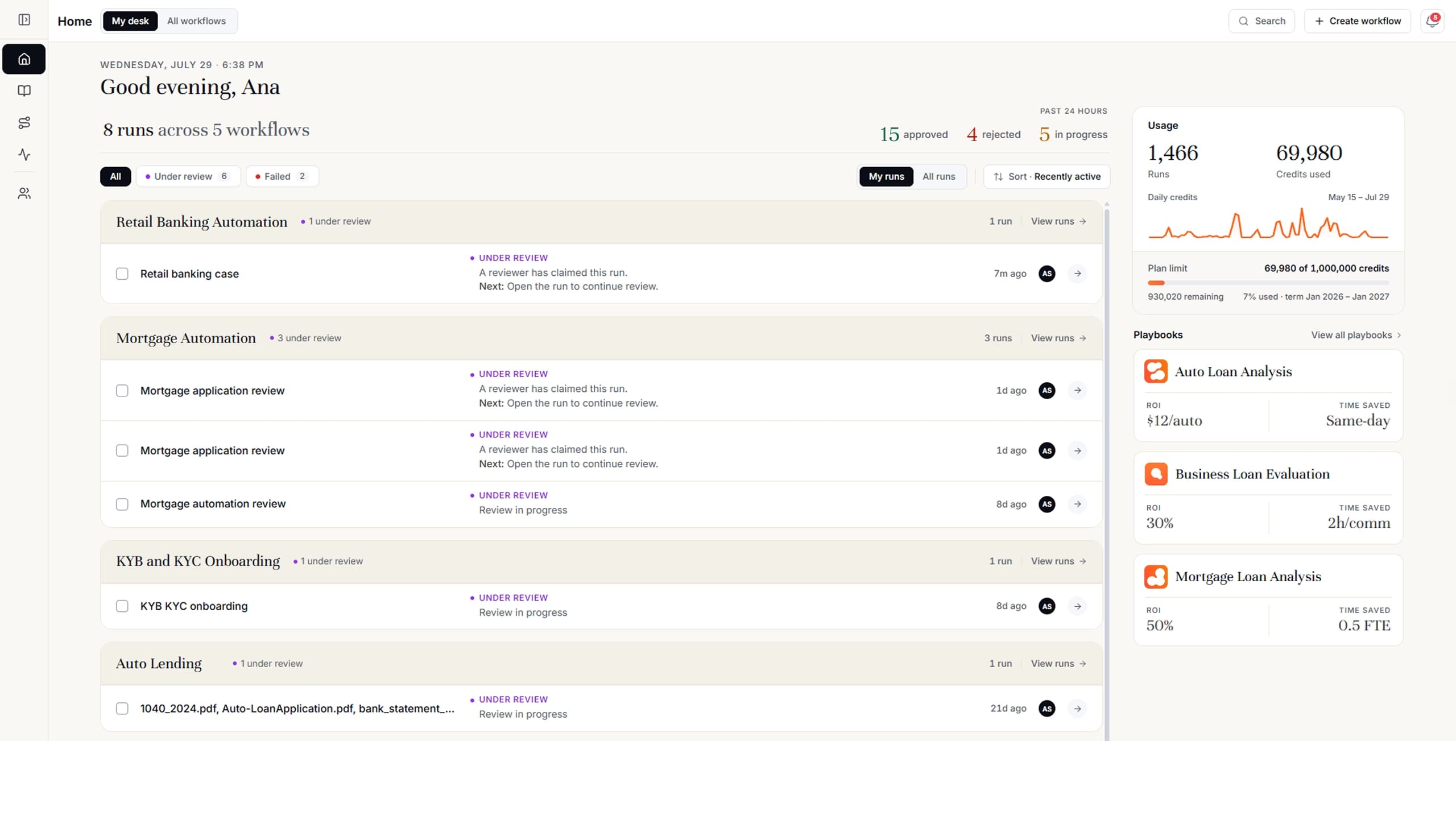The width and height of the screenshot is (1456, 836).
Task: Check the 1040_2024.pdf run checkbox
Action: pyautogui.click(x=122, y=709)
